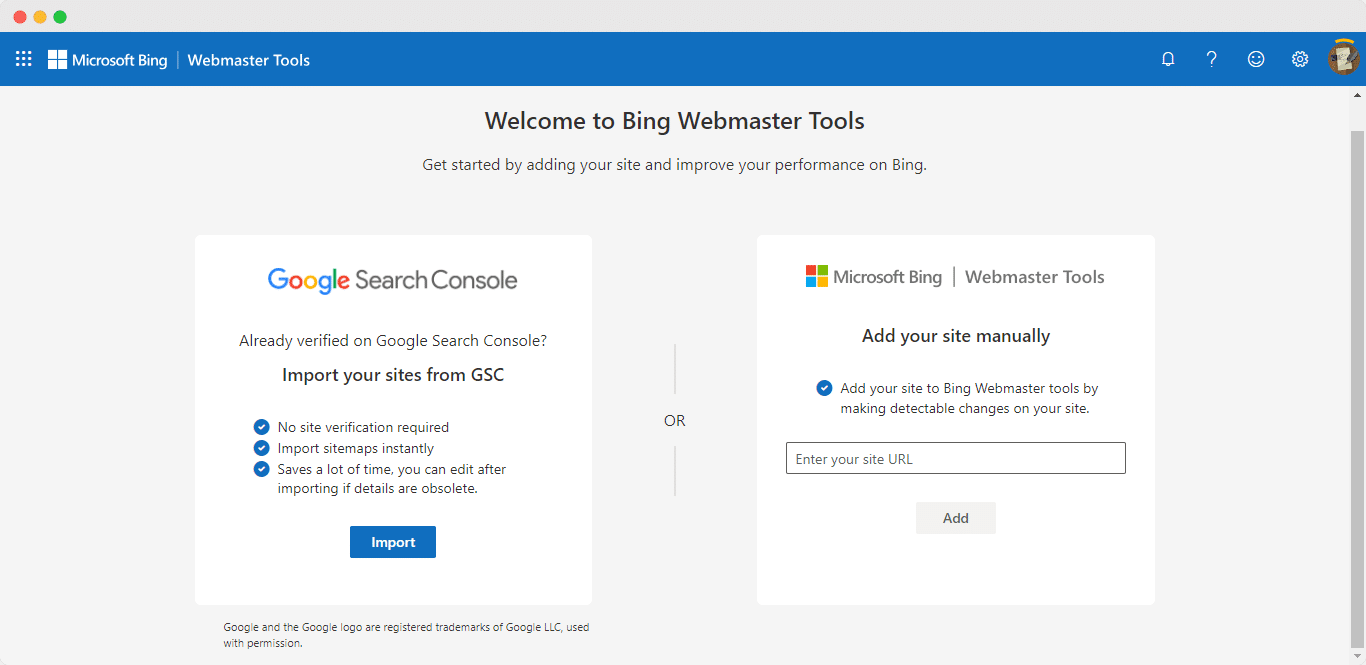Click the Webmaster Tools header title
Viewport: 1366px width, 665px height.
249,60
